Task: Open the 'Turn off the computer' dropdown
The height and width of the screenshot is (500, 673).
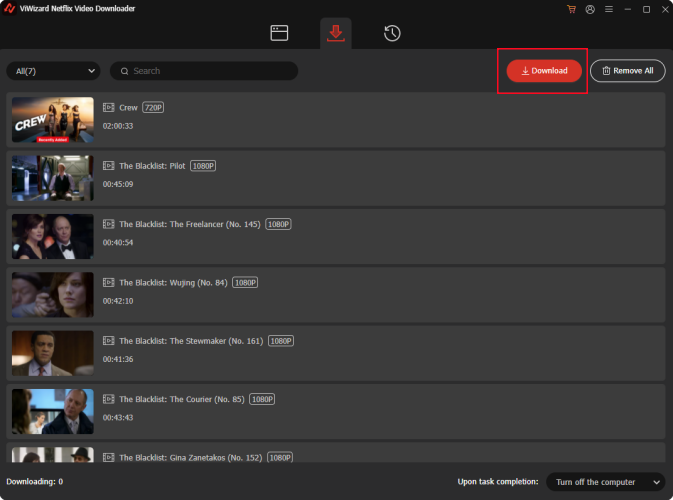Action: tap(606, 482)
